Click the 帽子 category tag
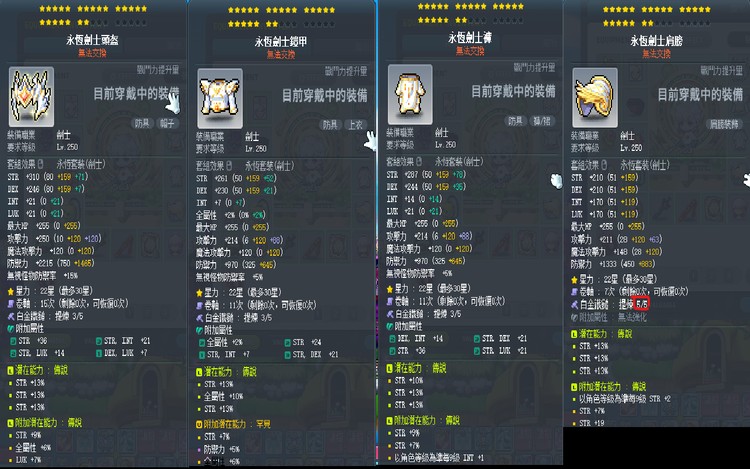This screenshot has width=750, height=469. (167, 123)
